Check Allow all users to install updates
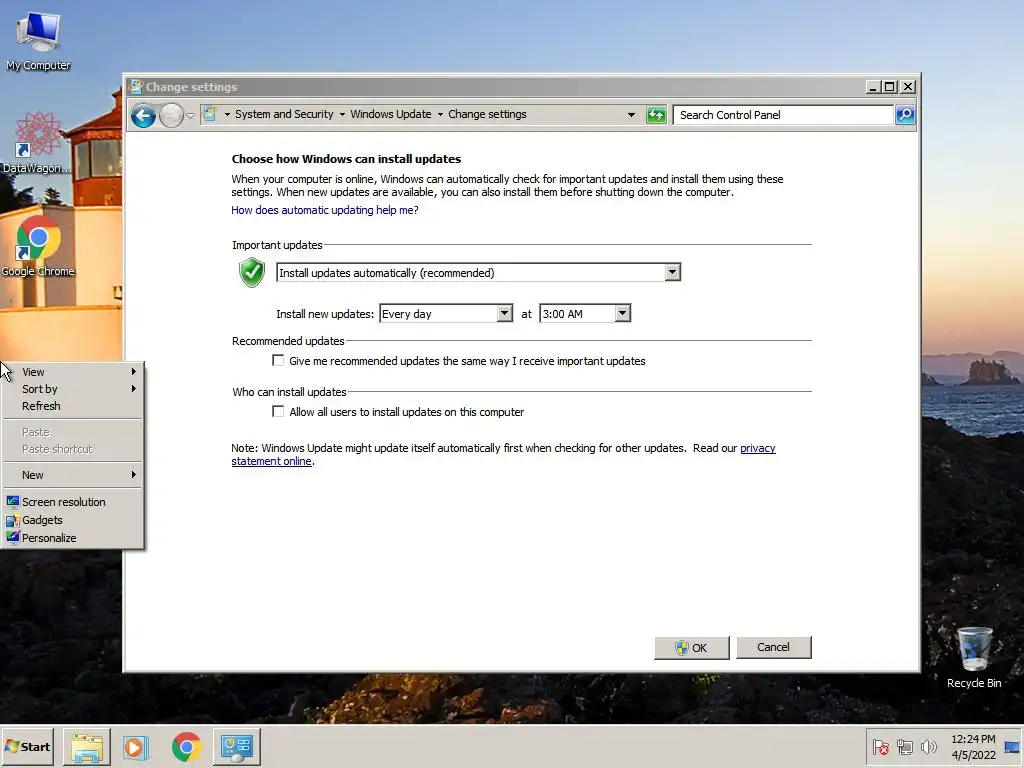Screen dimensions: 1024x768 278,411
